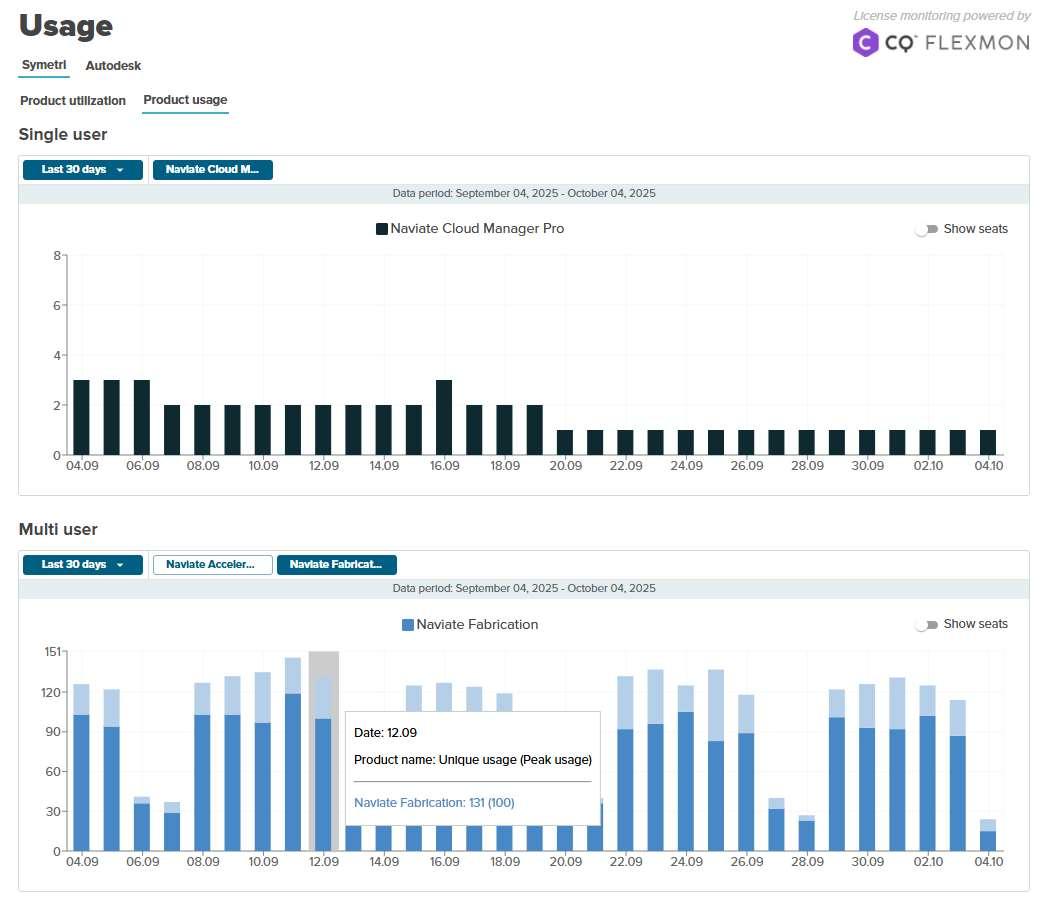Viewport: 1053px width, 900px height.
Task: Toggle Show seats in Multi user chart
Action: tap(927, 625)
